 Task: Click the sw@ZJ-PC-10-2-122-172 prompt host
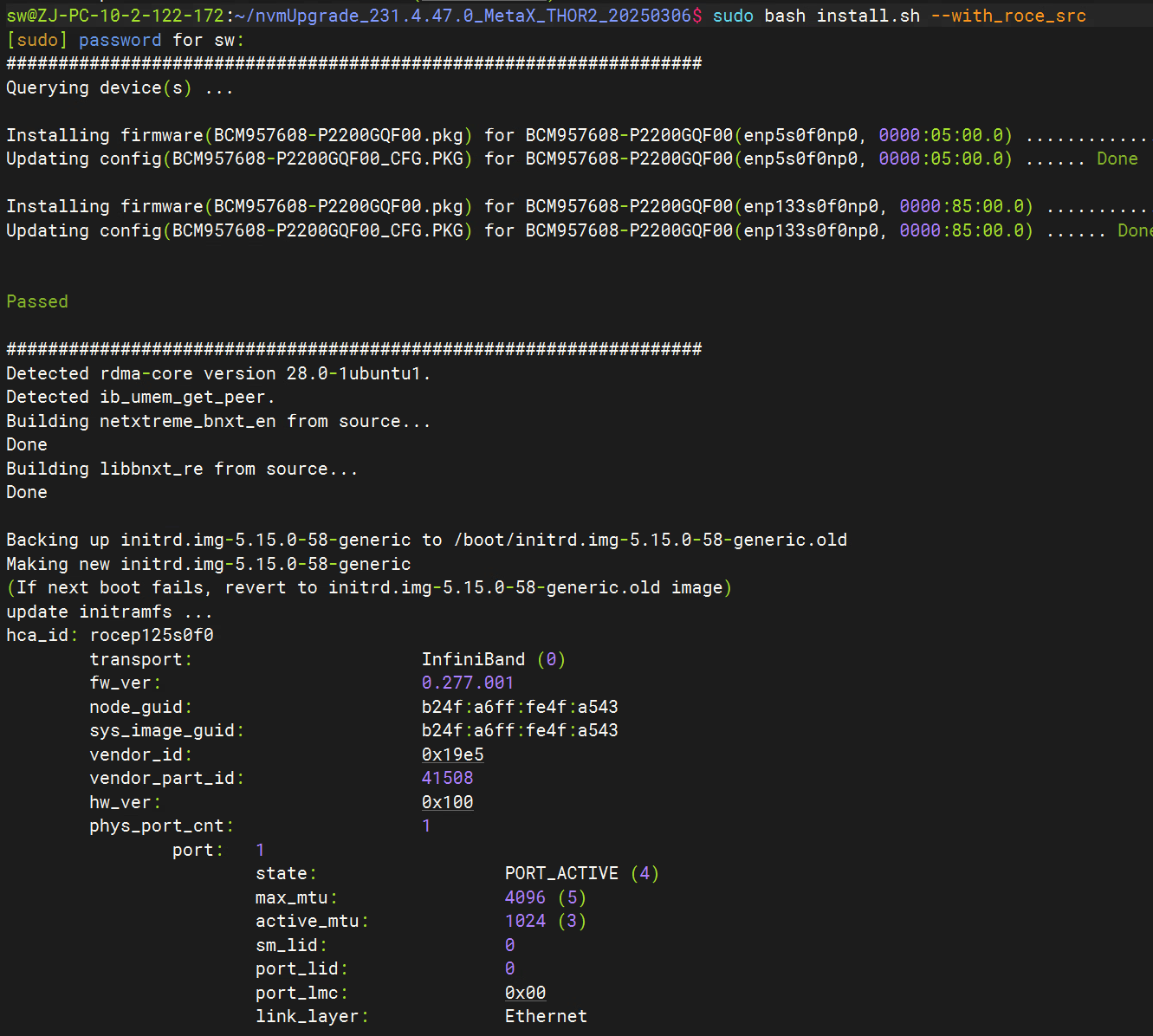(115, 16)
